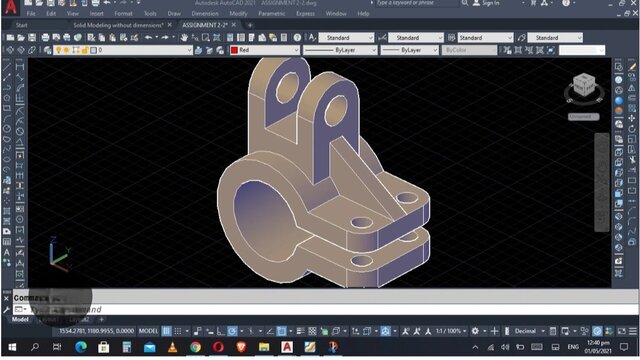Click the Text Style A icon
This screenshot has width=640, height=360.
tap(312, 38)
